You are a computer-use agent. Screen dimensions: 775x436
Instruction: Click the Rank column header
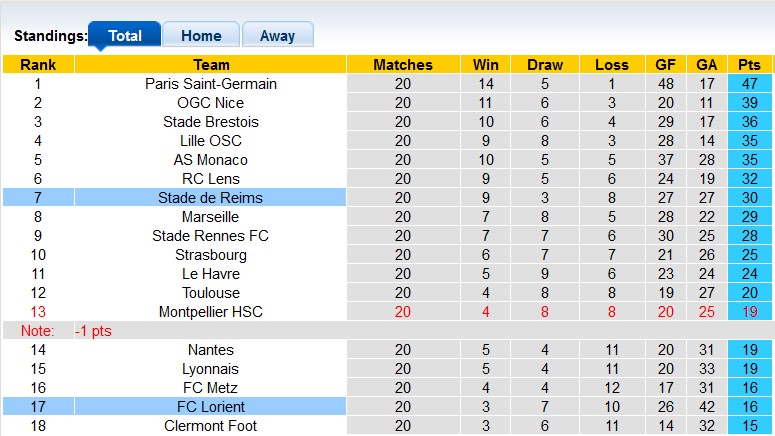click(x=38, y=65)
